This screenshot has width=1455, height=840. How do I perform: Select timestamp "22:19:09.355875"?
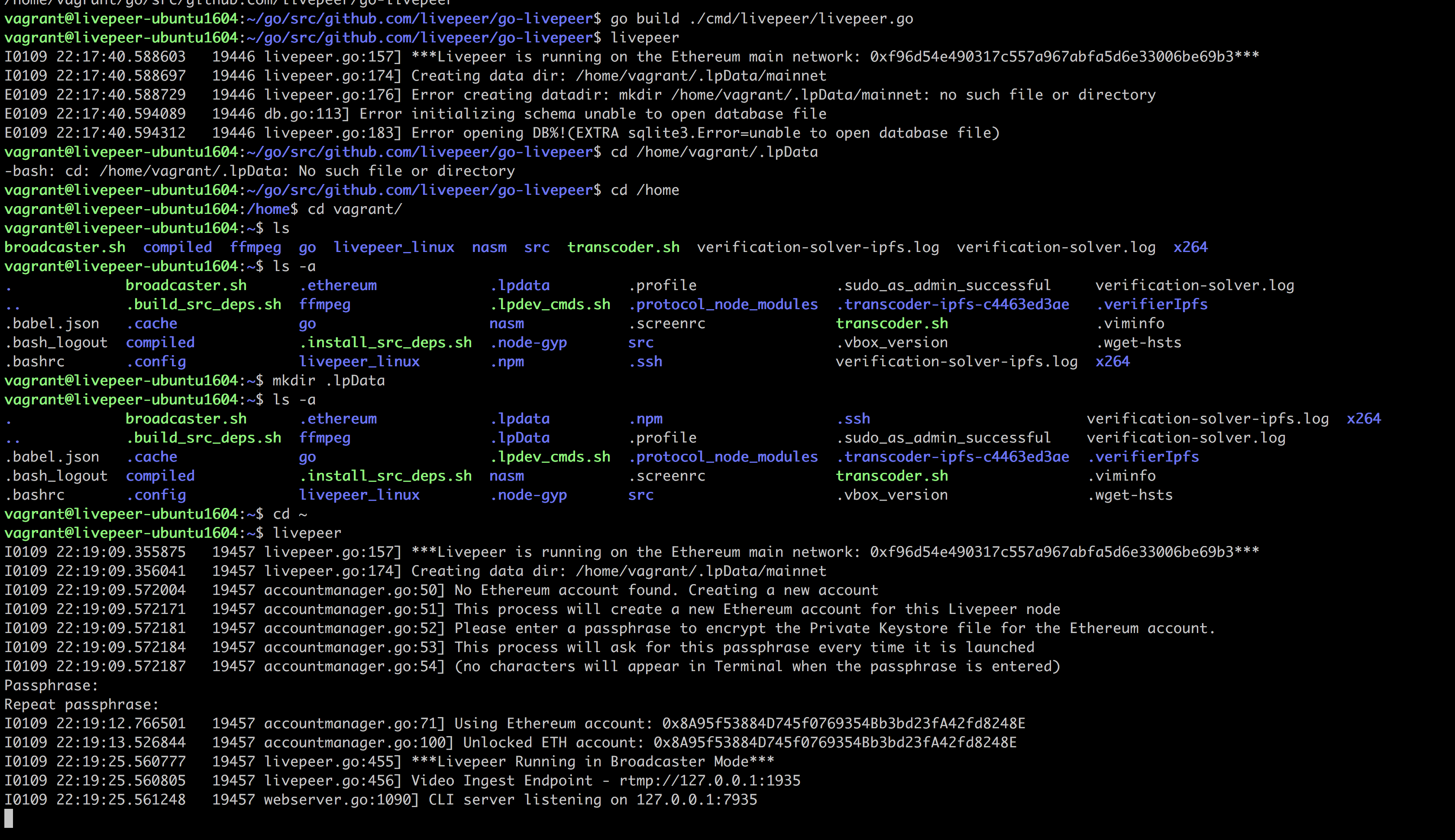[x=121, y=552]
